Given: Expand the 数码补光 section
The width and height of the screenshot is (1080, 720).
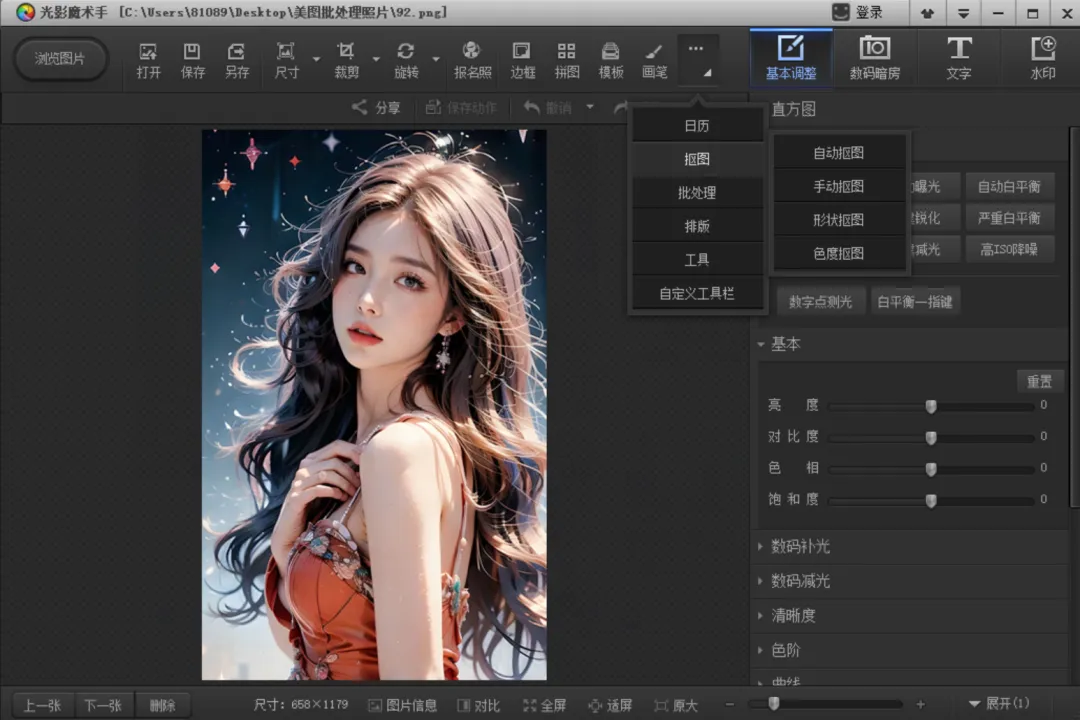Looking at the screenshot, I should click(760, 546).
